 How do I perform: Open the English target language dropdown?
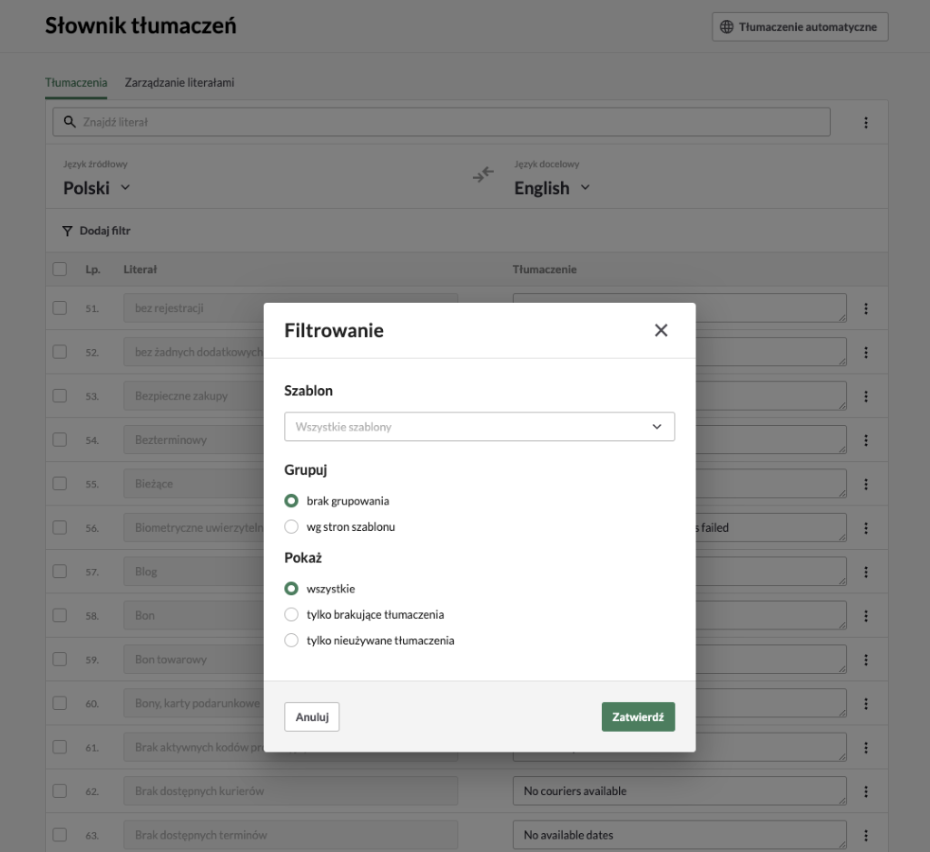552,188
